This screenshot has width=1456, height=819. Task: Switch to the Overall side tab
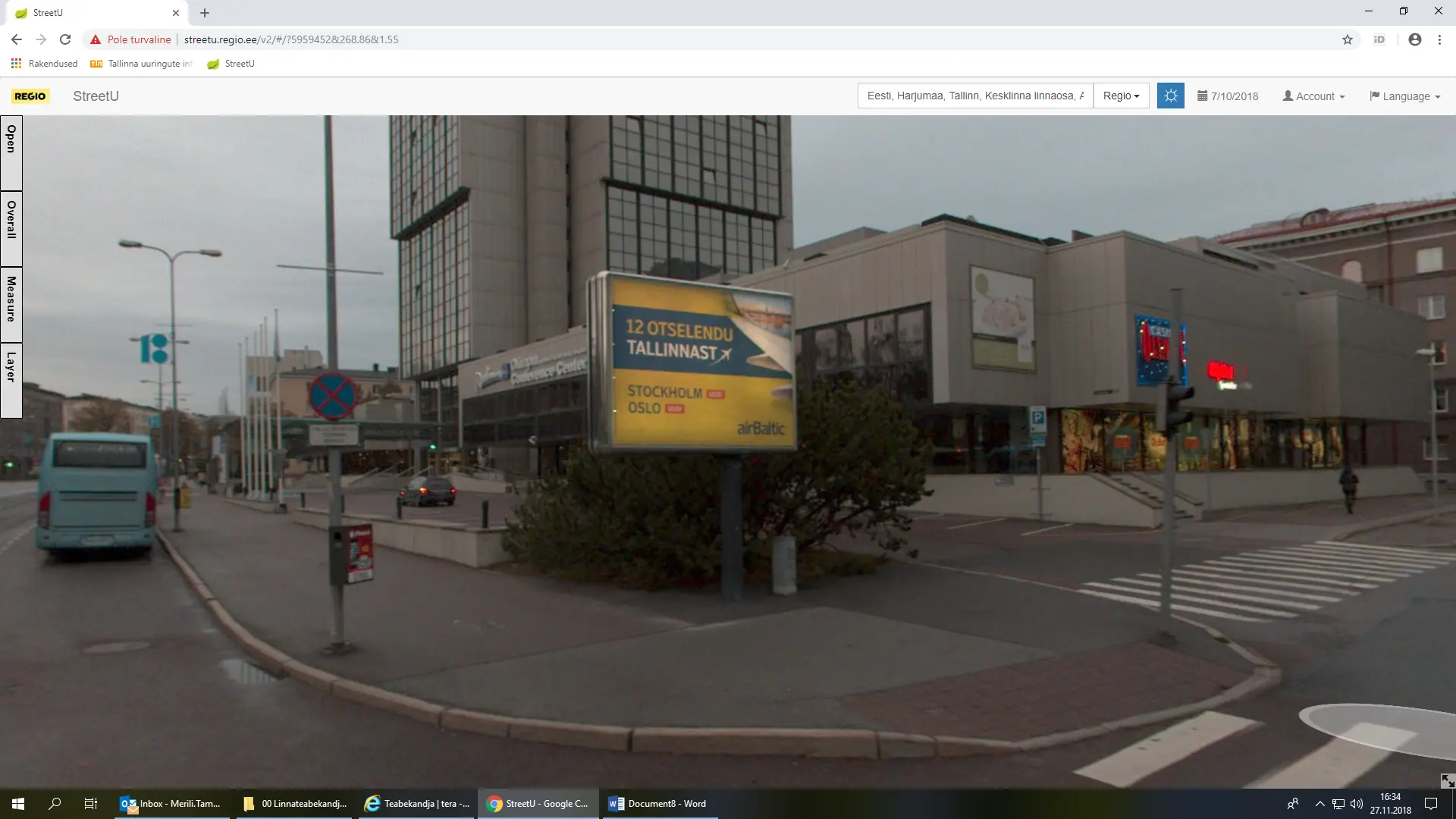click(x=11, y=227)
